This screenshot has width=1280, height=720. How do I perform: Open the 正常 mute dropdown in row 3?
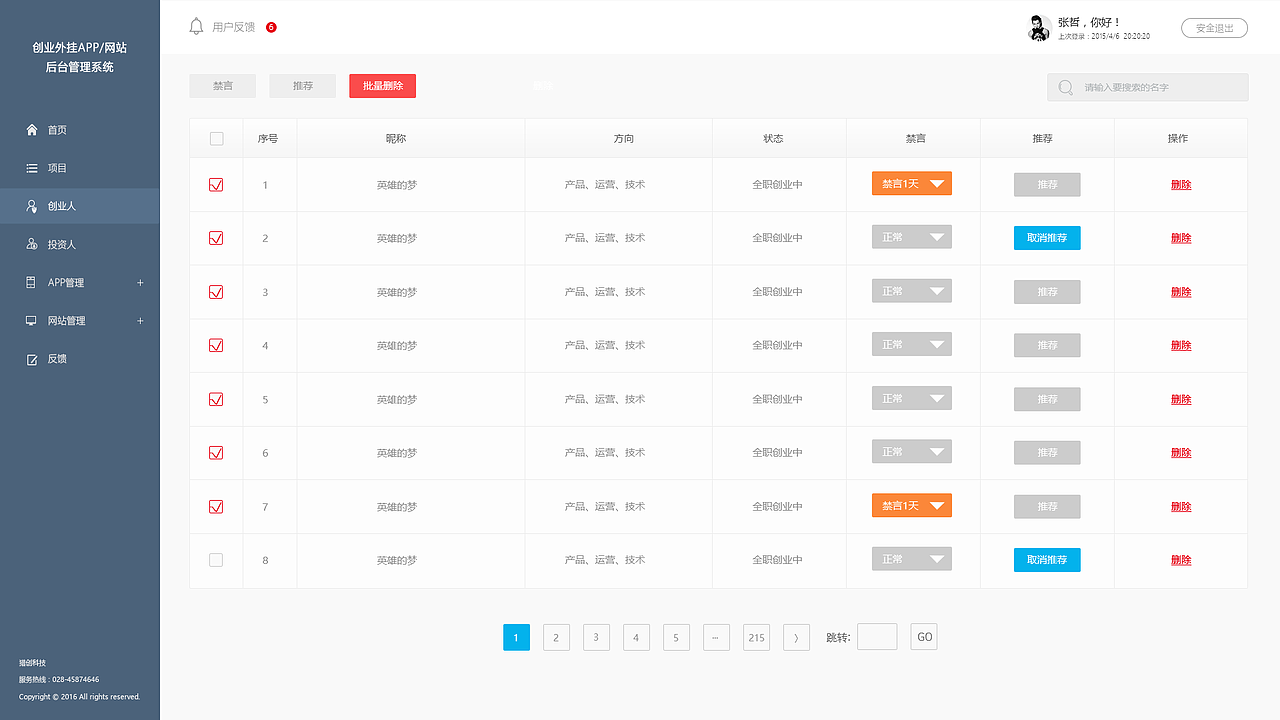point(912,291)
